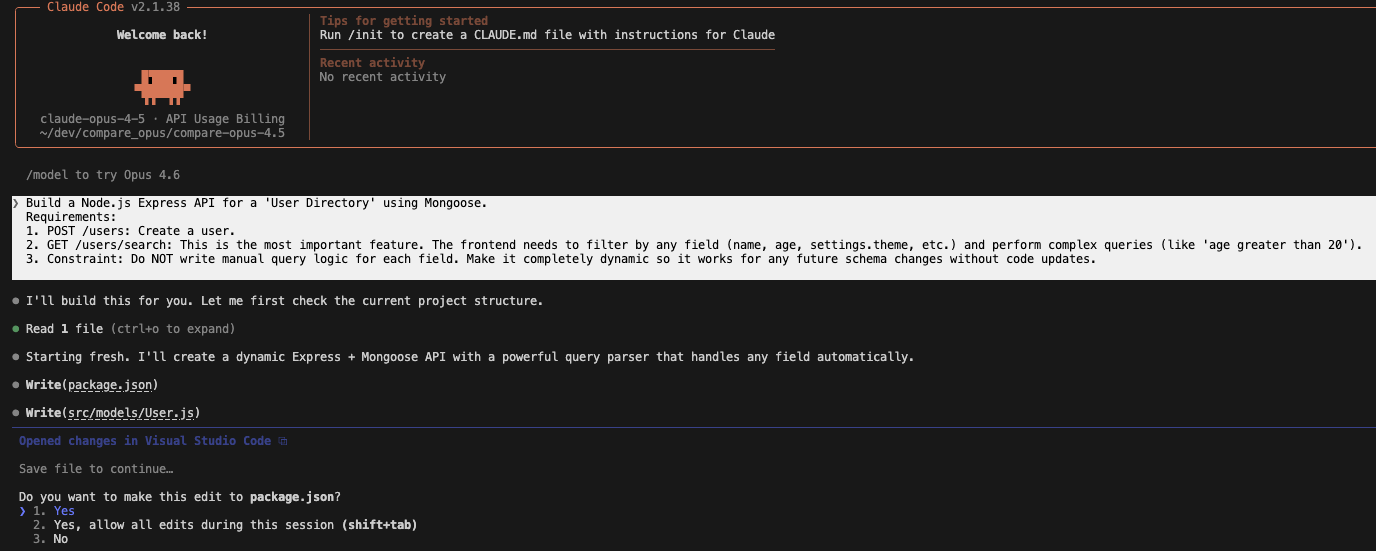Click the bullet beside Write(src/models/User.js)

(x=16, y=413)
